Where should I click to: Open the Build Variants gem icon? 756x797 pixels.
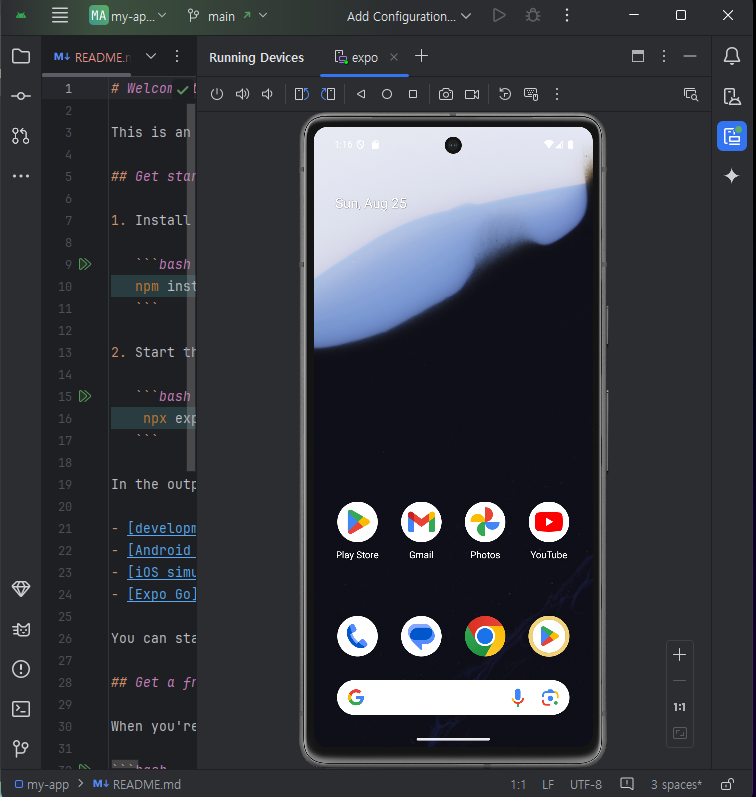point(21,589)
